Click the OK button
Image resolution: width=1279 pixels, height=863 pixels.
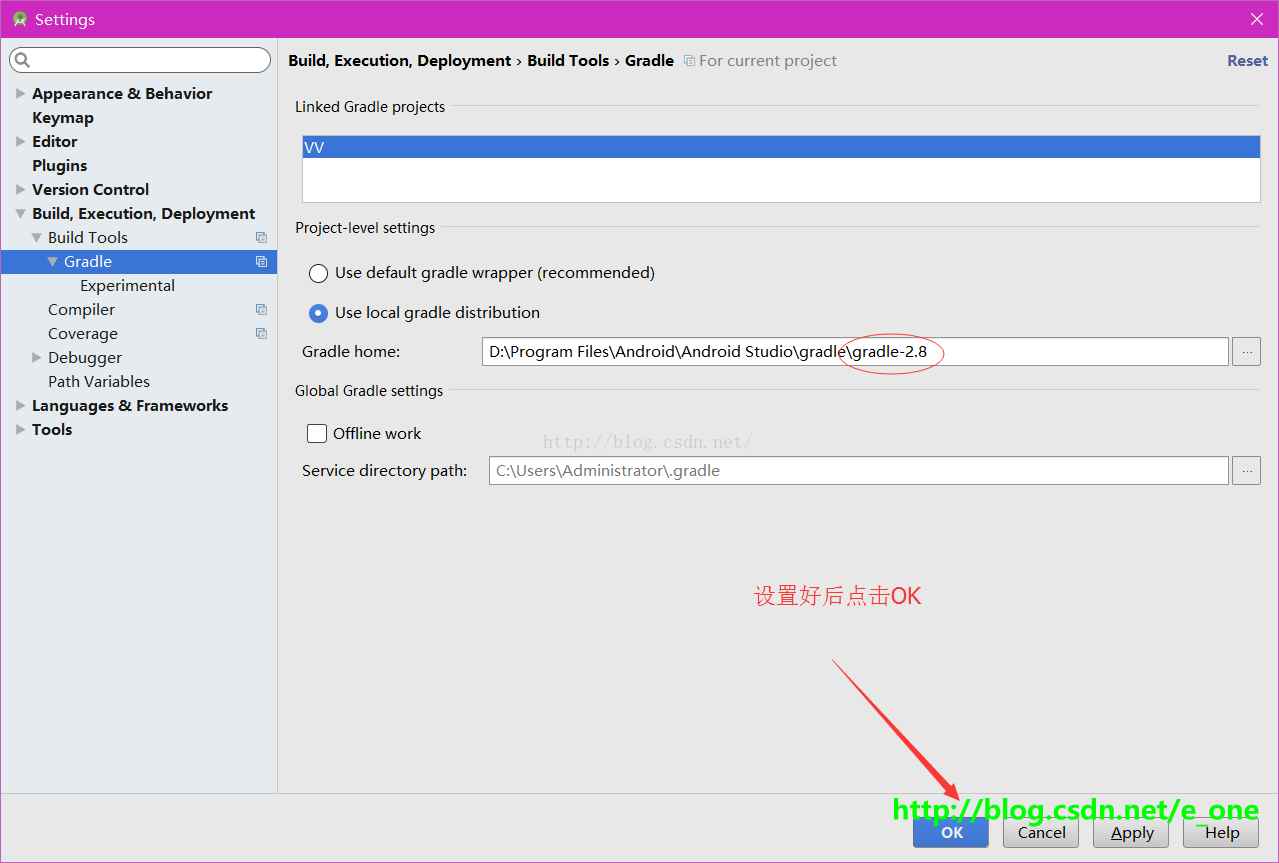click(x=951, y=832)
